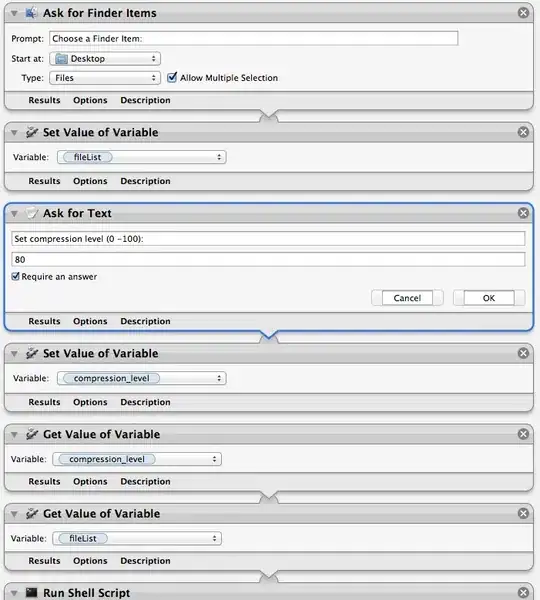Click the Ask for Text action icon
Image resolution: width=540 pixels, height=600 pixels.
tap(31, 213)
